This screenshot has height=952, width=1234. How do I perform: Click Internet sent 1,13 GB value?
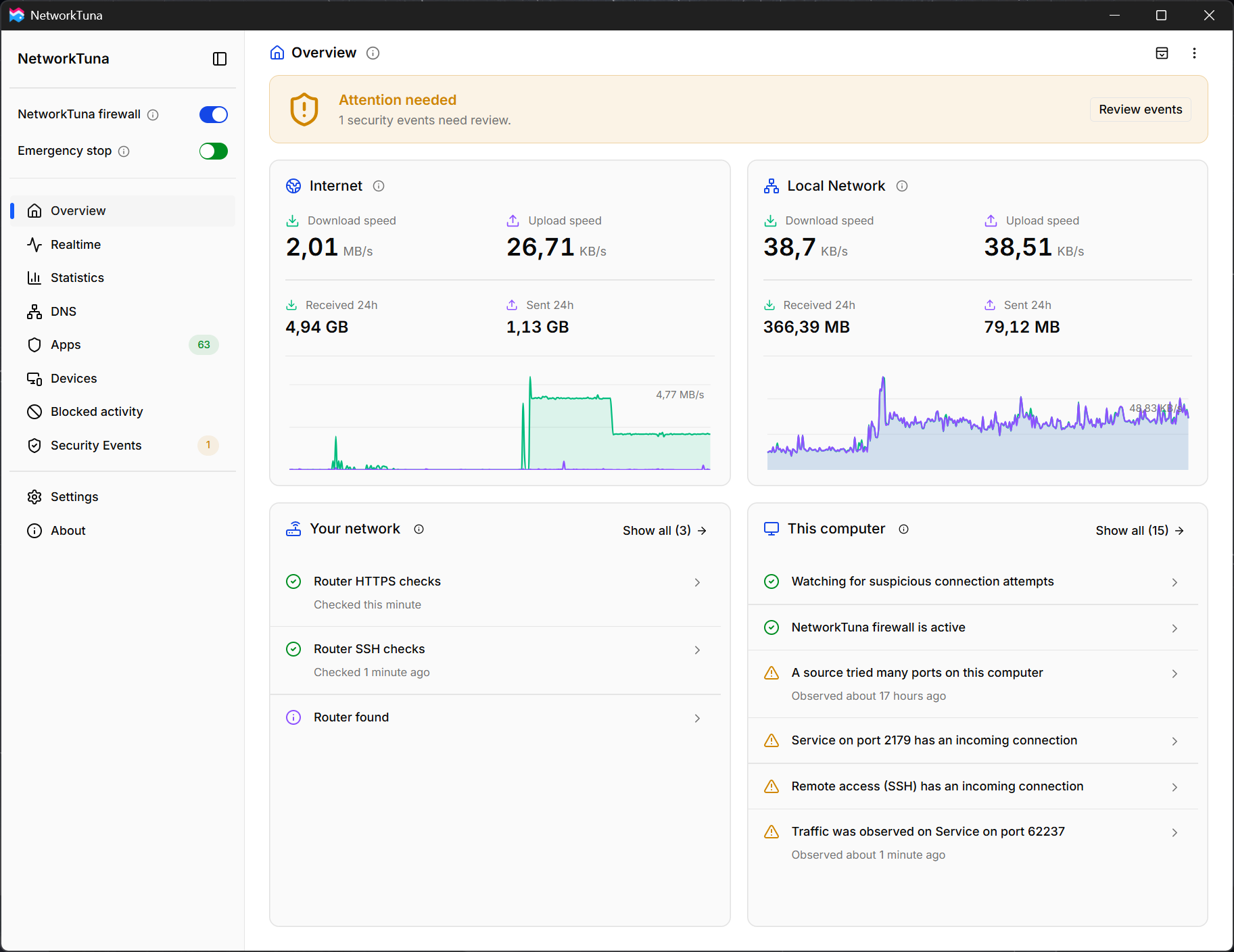[x=538, y=327]
